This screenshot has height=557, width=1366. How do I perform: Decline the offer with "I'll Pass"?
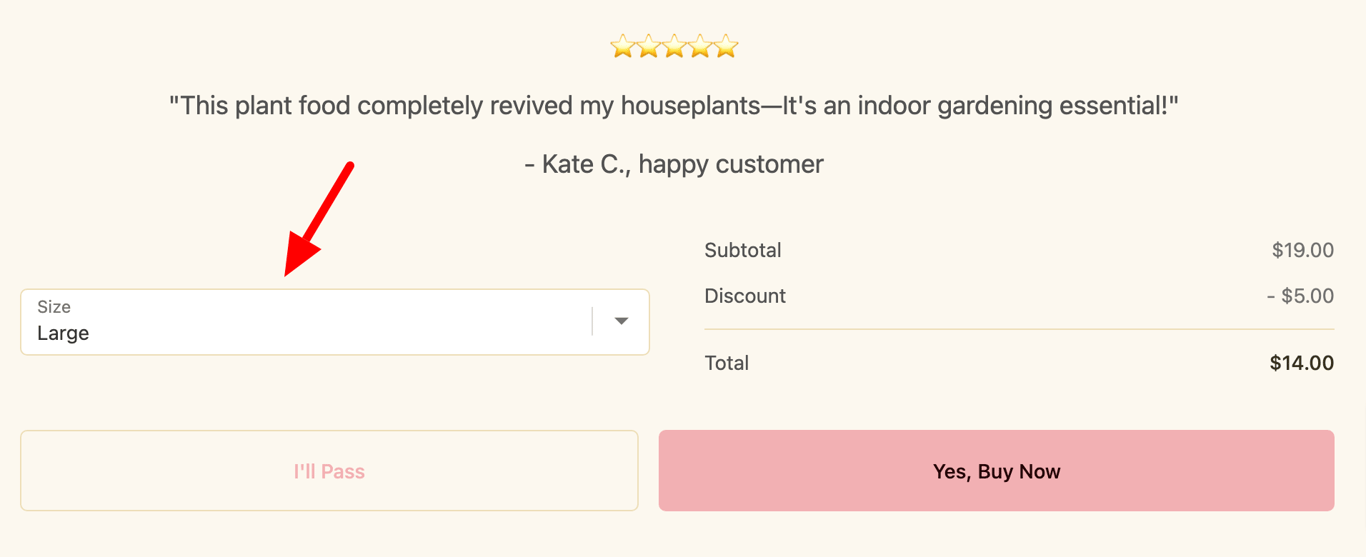(x=329, y=471)
